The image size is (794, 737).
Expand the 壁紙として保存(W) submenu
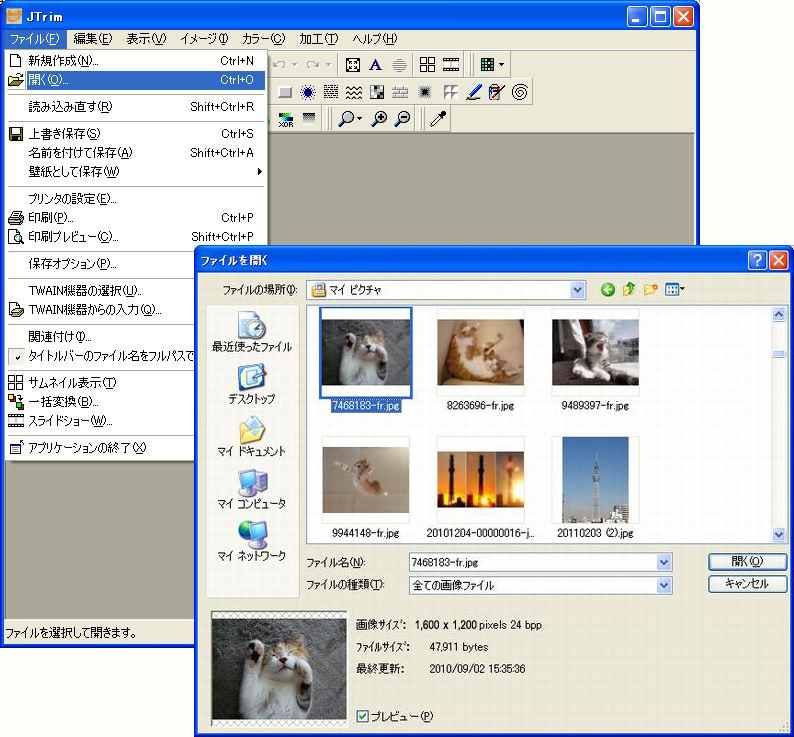(x=136, y=172)
